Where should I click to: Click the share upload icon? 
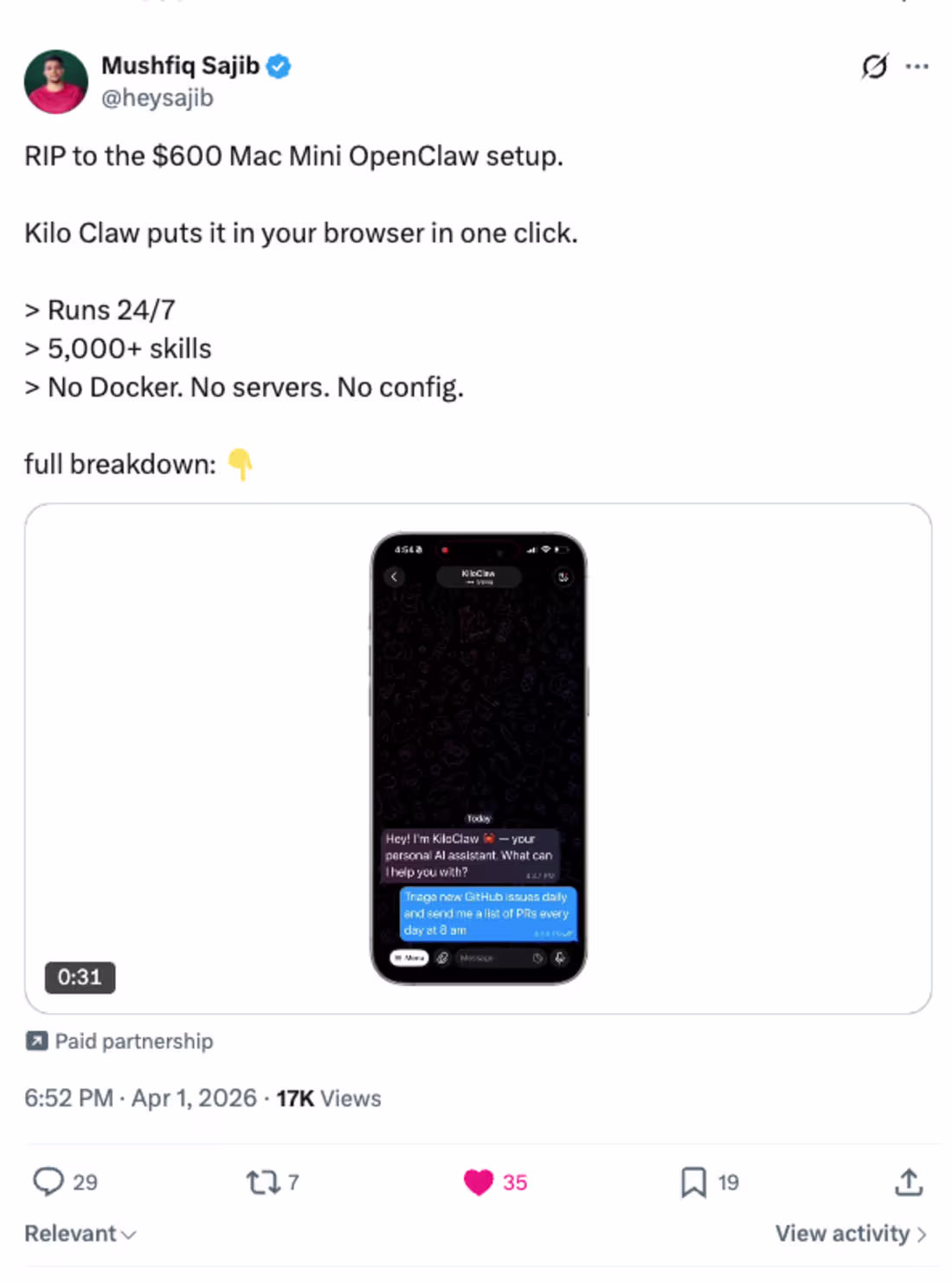click(x=909, y=1182)
